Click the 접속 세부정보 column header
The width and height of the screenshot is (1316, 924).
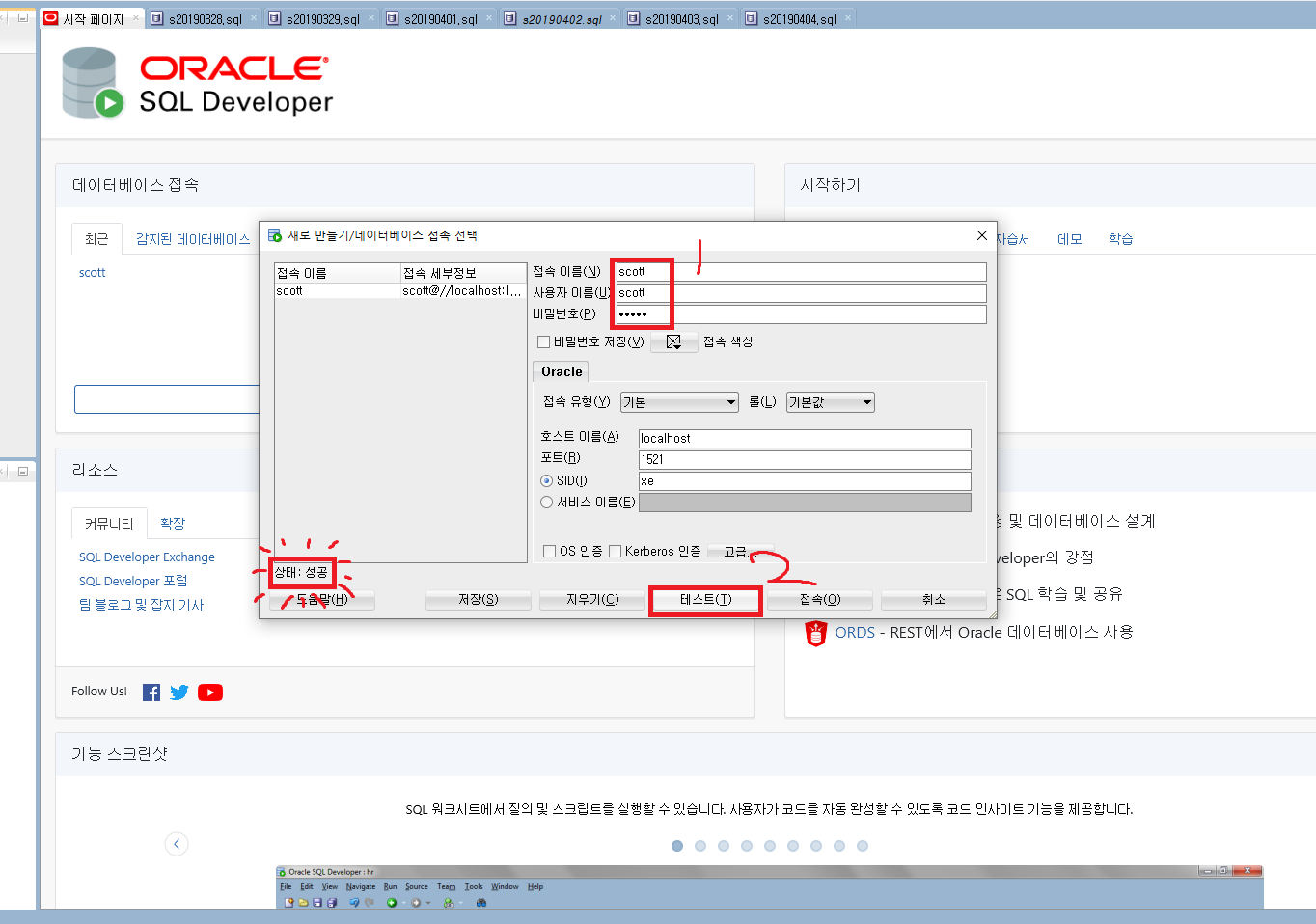pos(463,273)
